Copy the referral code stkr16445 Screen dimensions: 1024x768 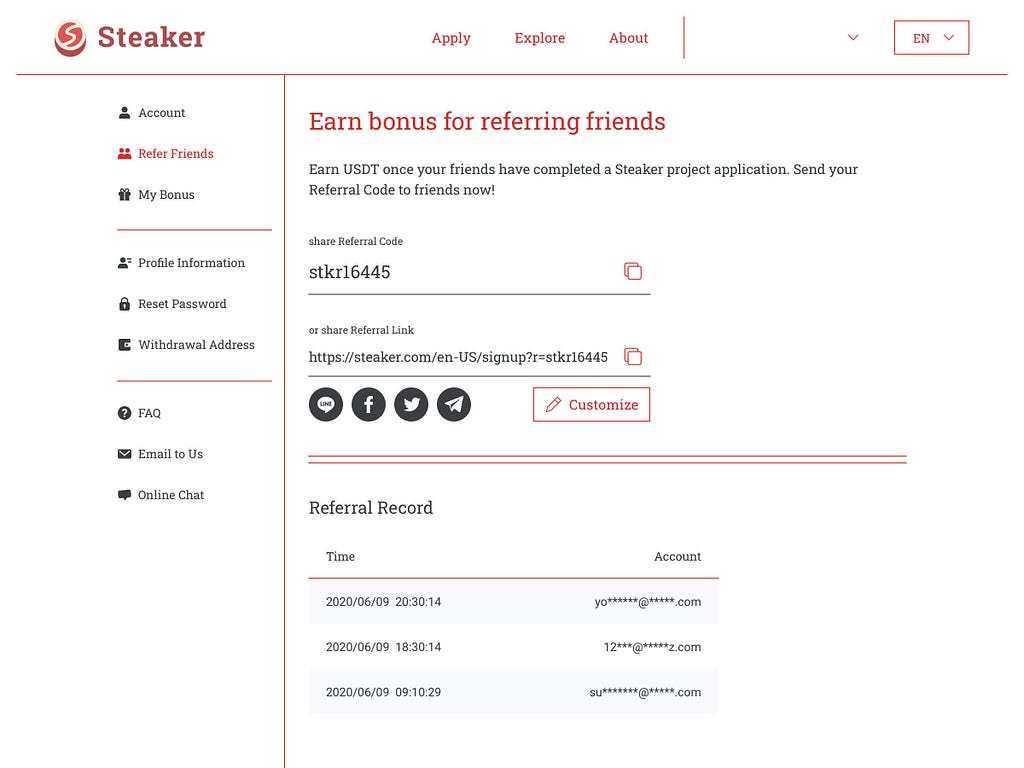click(633, 271)
